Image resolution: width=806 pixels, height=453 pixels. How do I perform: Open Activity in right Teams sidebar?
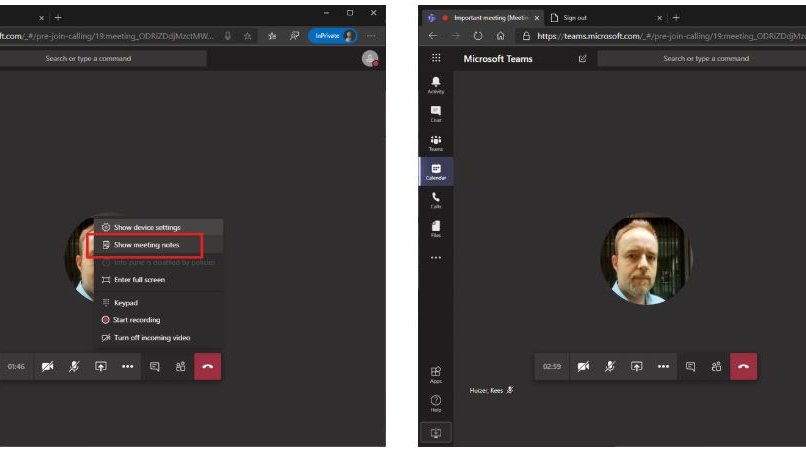click(x=435, y=85)
